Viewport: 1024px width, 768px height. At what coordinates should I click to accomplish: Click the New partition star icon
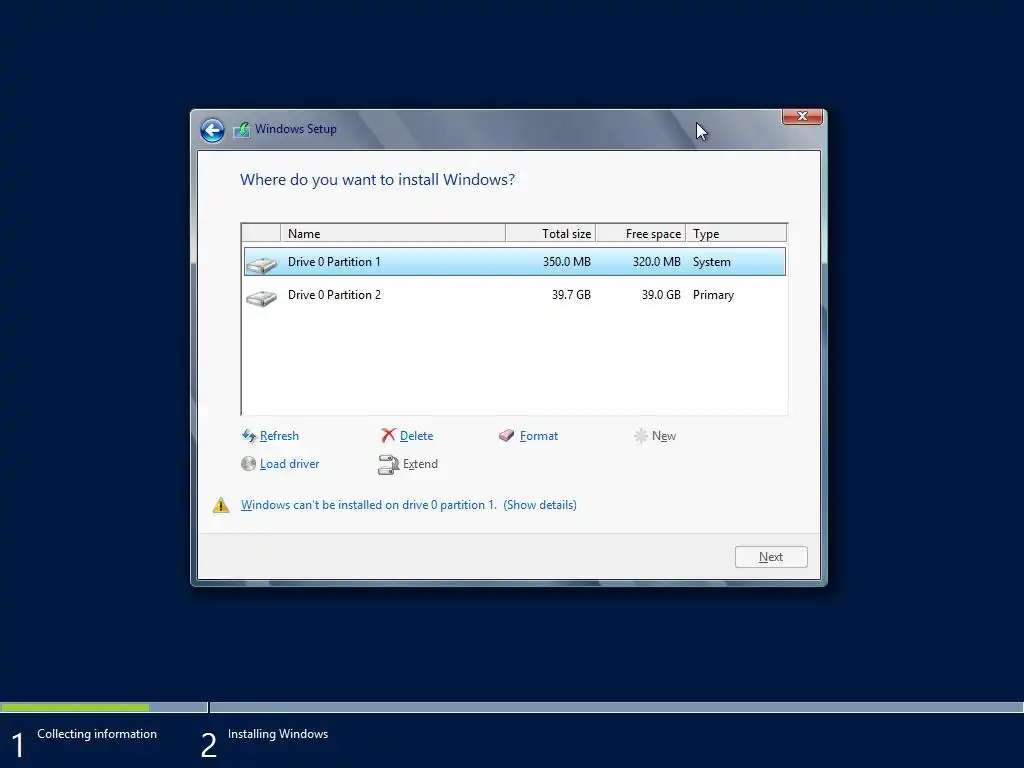[x=641, y=436]
